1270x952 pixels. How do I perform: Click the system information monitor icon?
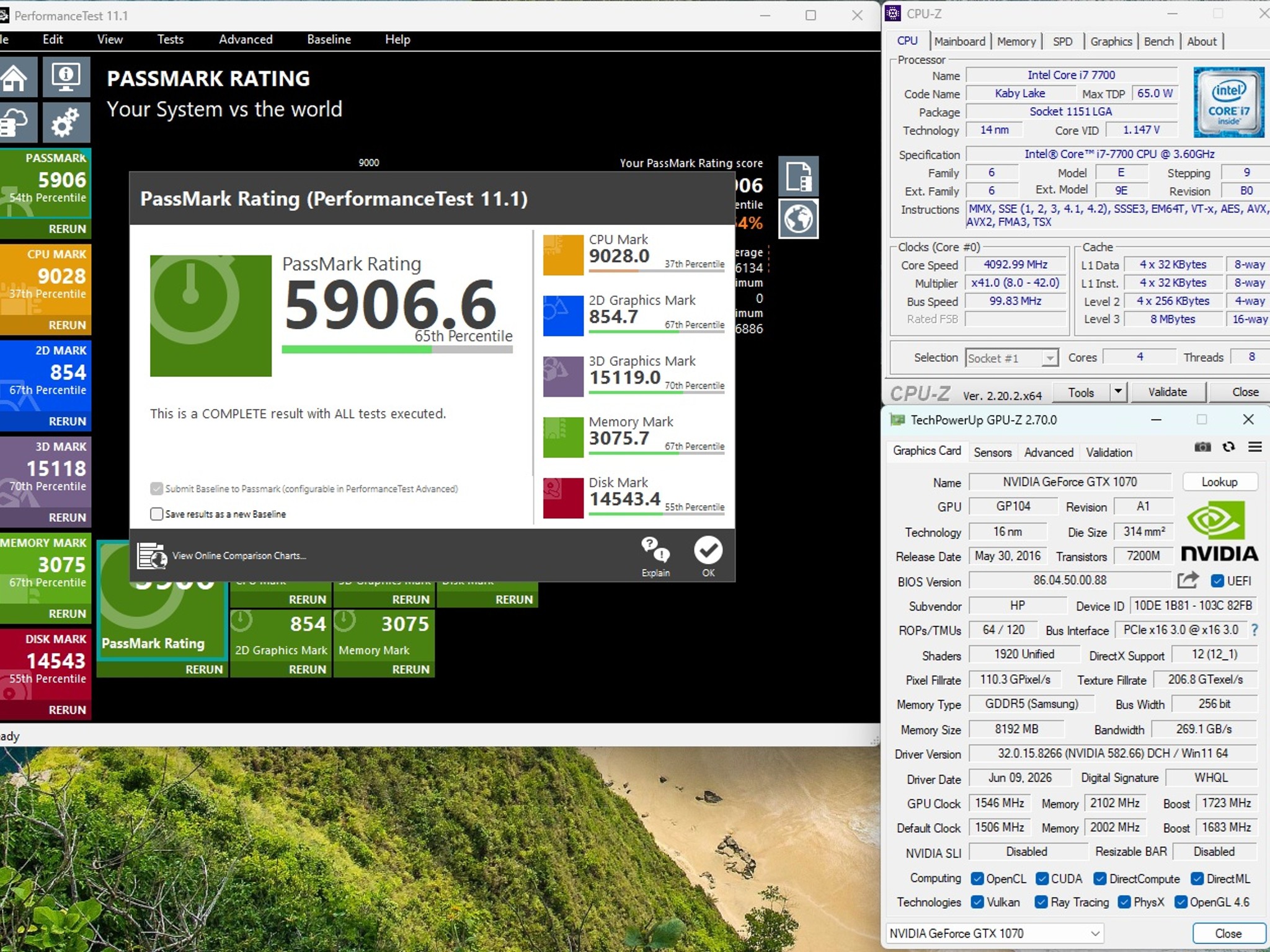[66, 77]
